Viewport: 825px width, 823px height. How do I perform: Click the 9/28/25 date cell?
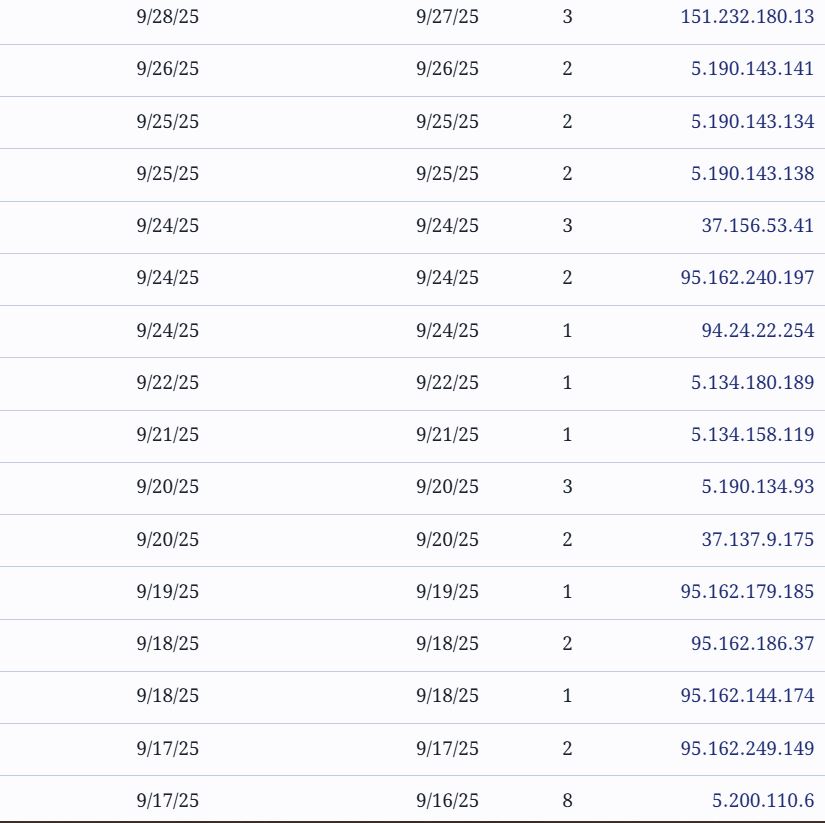coord(167,17)
